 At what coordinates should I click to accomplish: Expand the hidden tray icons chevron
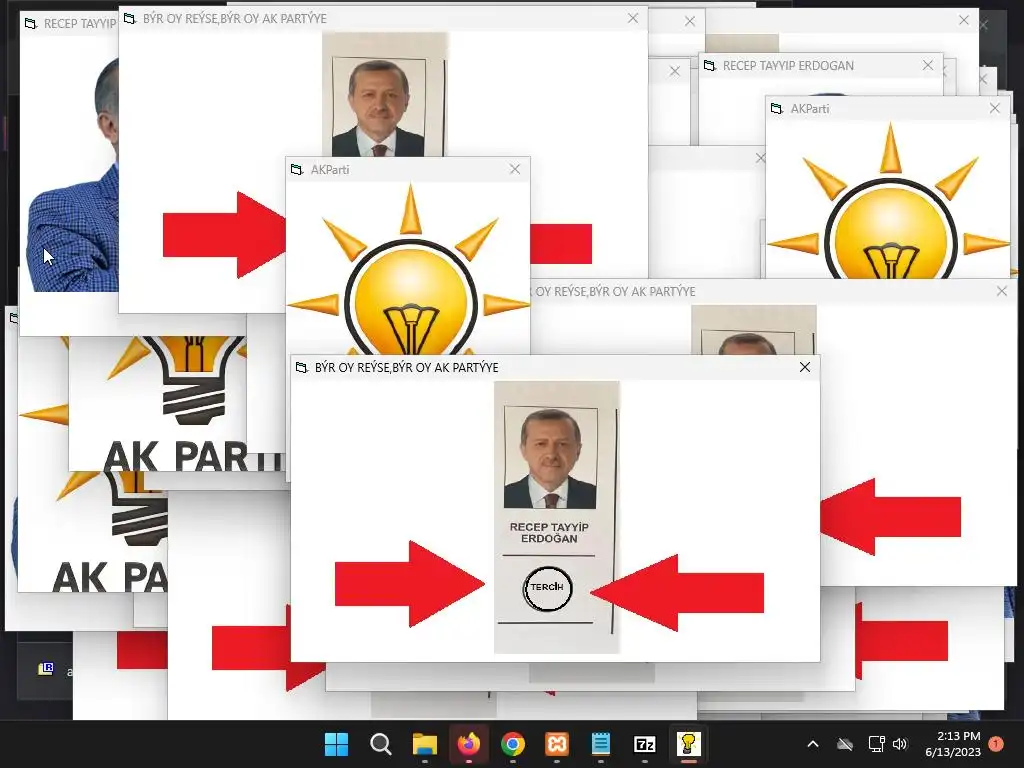(x=813, y=744)
